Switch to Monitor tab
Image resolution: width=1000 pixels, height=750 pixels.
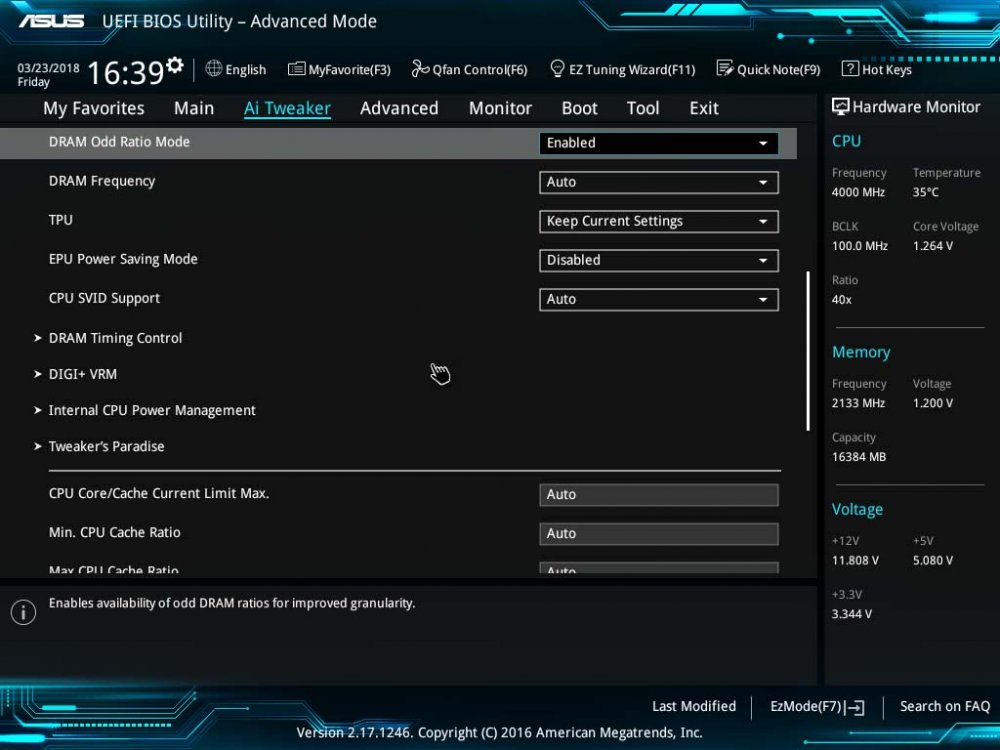[x=500, y=108]
